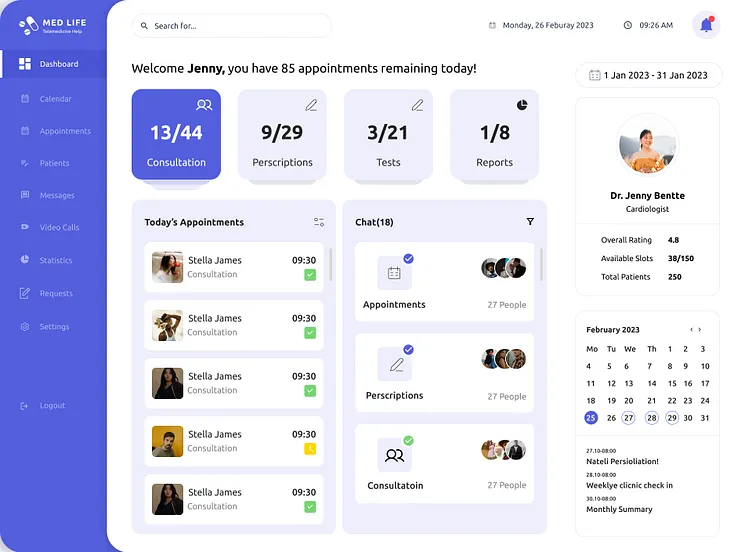The image size is (752, 552).
Task: Click avatar group in Perscriptions chat card
Action: [504, 359]
